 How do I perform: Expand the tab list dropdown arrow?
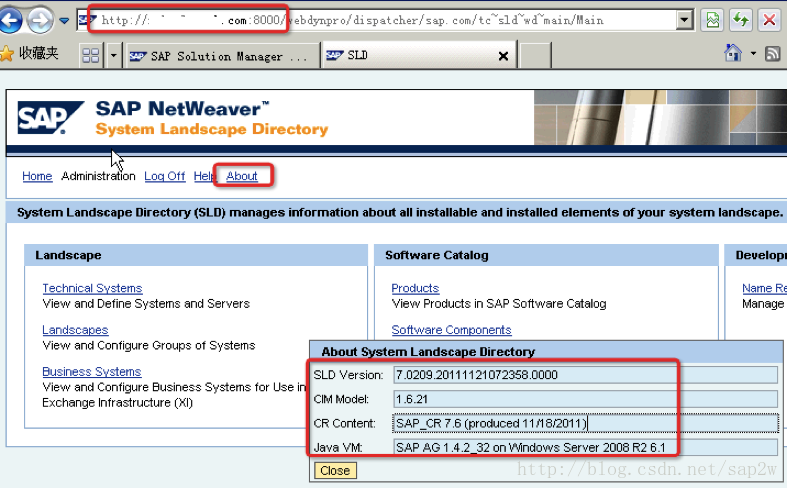(x=114, y=55)
